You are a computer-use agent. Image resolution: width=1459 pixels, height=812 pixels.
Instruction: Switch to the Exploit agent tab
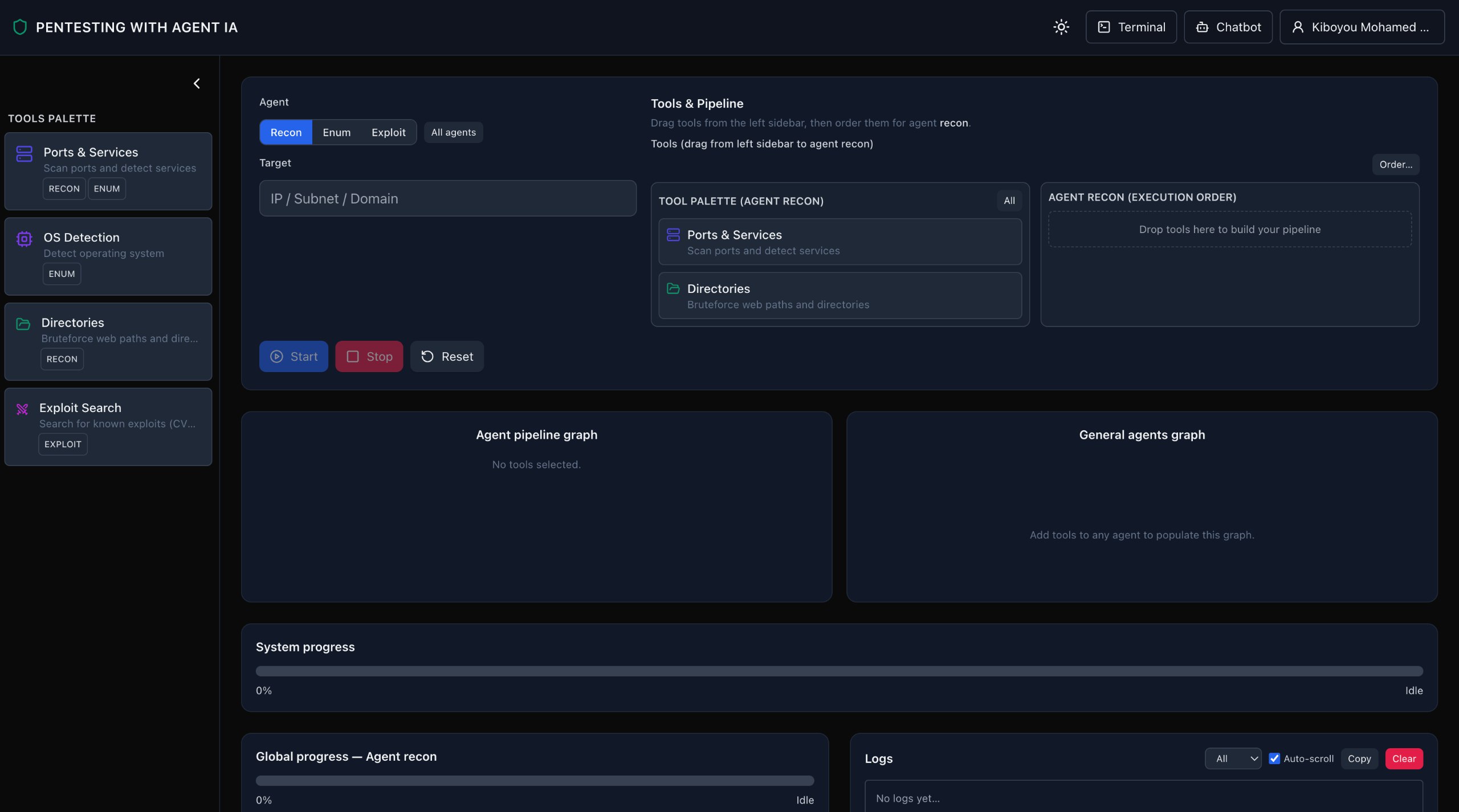(x=388, y=132)
